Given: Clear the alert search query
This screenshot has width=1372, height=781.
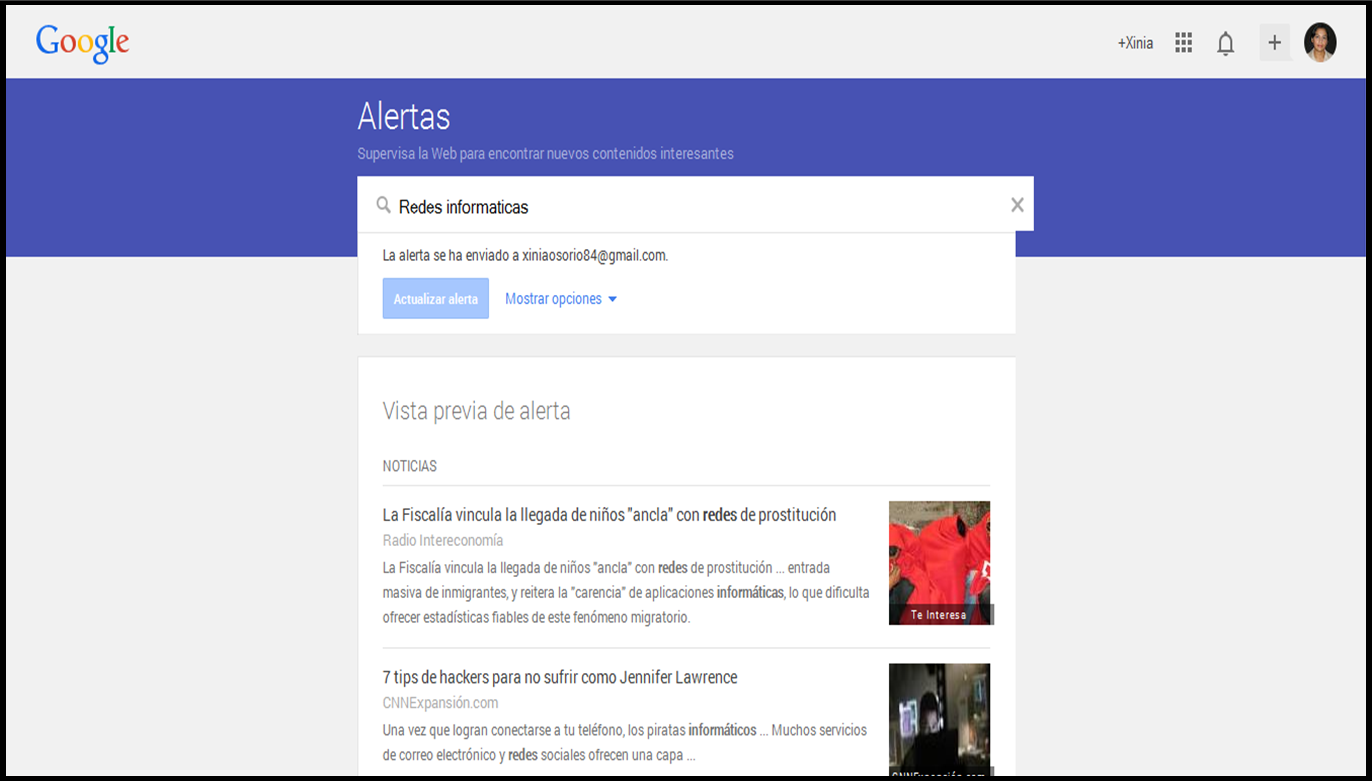Looking at the screenshot, I should point(1017,205).
